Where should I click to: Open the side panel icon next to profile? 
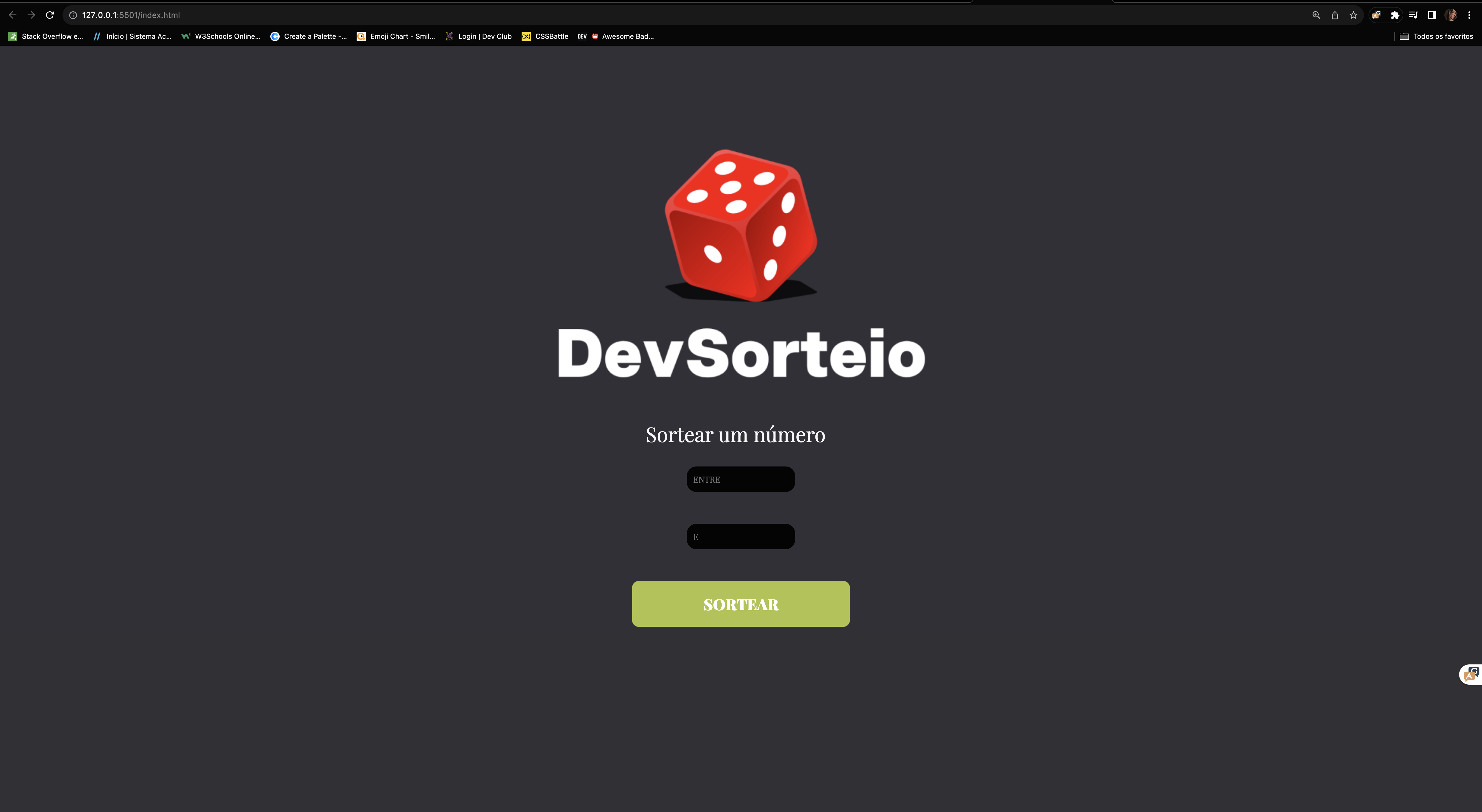1431,15
